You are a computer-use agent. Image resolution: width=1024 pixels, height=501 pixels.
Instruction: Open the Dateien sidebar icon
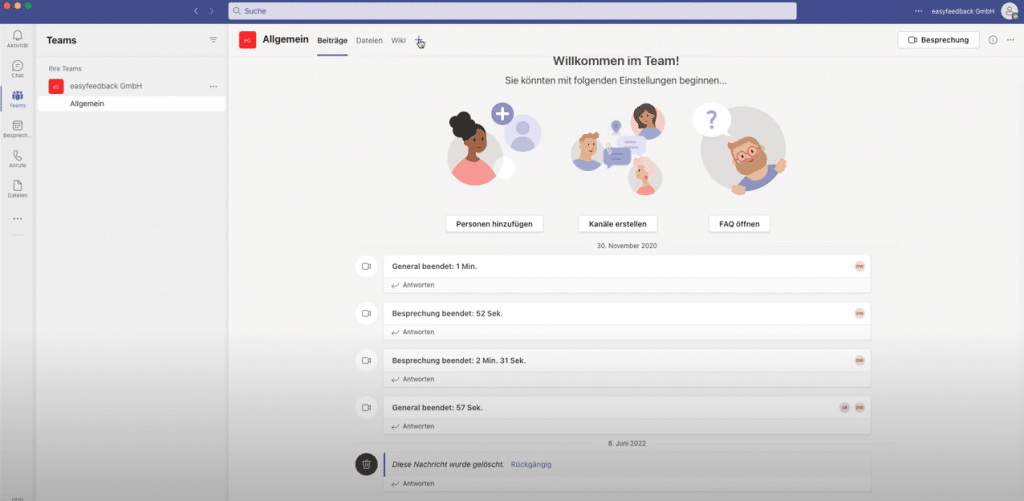click(x=18, y=189)
